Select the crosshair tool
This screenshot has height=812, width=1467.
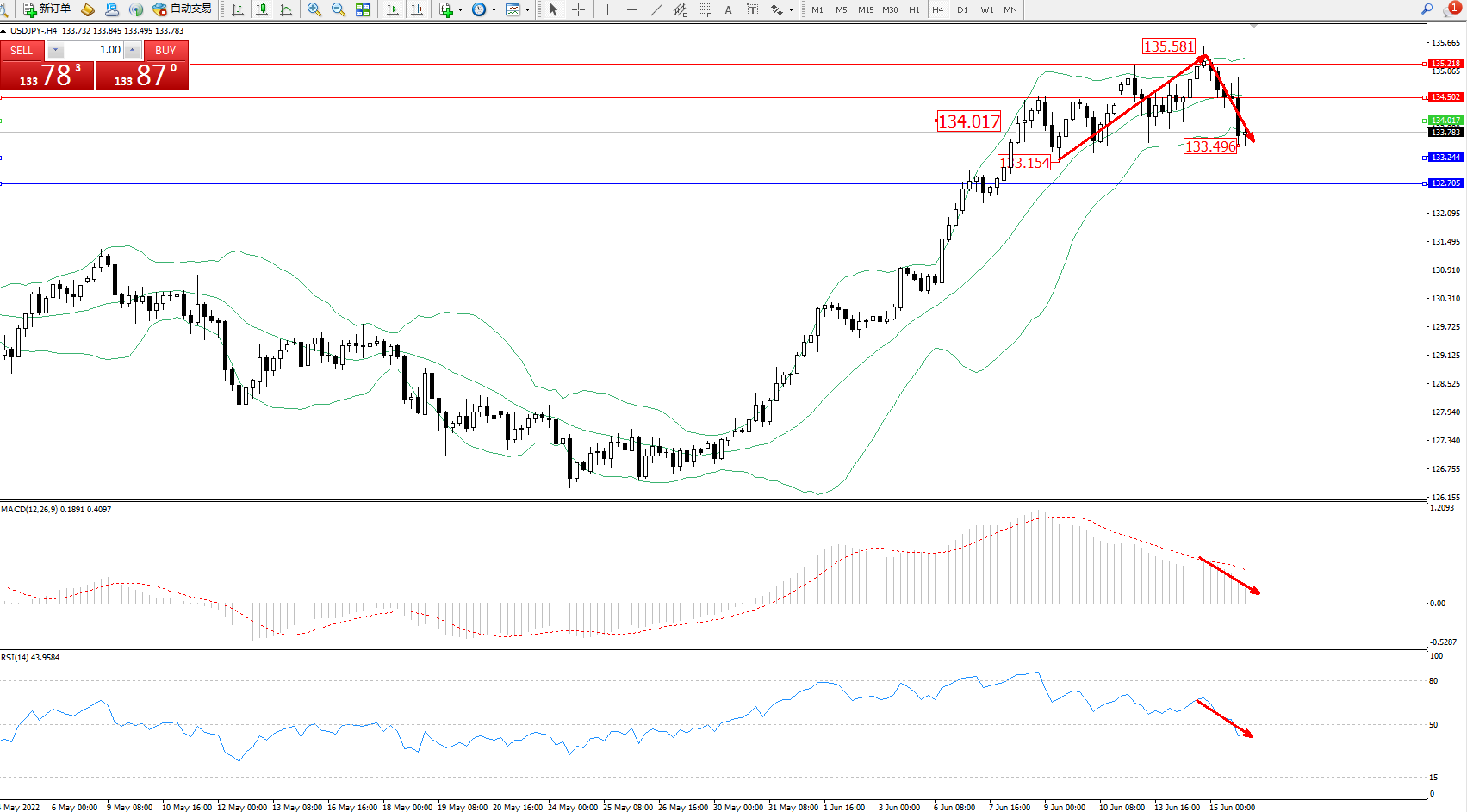(x=578, y=9)
